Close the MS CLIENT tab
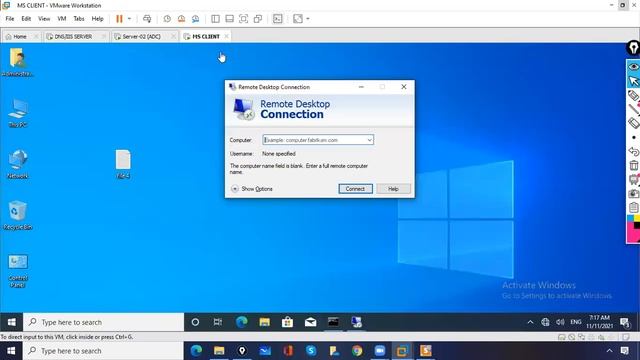The image size is (640, 360). click(226, 36)
